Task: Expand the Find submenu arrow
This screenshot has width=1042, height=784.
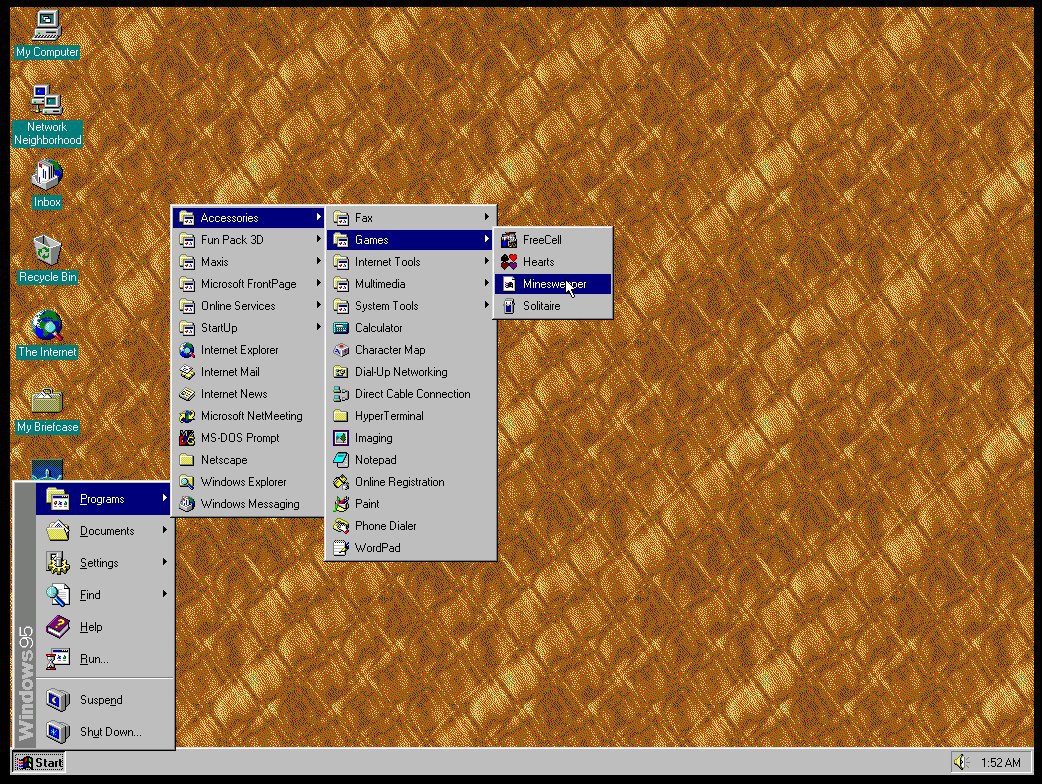Action: point(164,594)
